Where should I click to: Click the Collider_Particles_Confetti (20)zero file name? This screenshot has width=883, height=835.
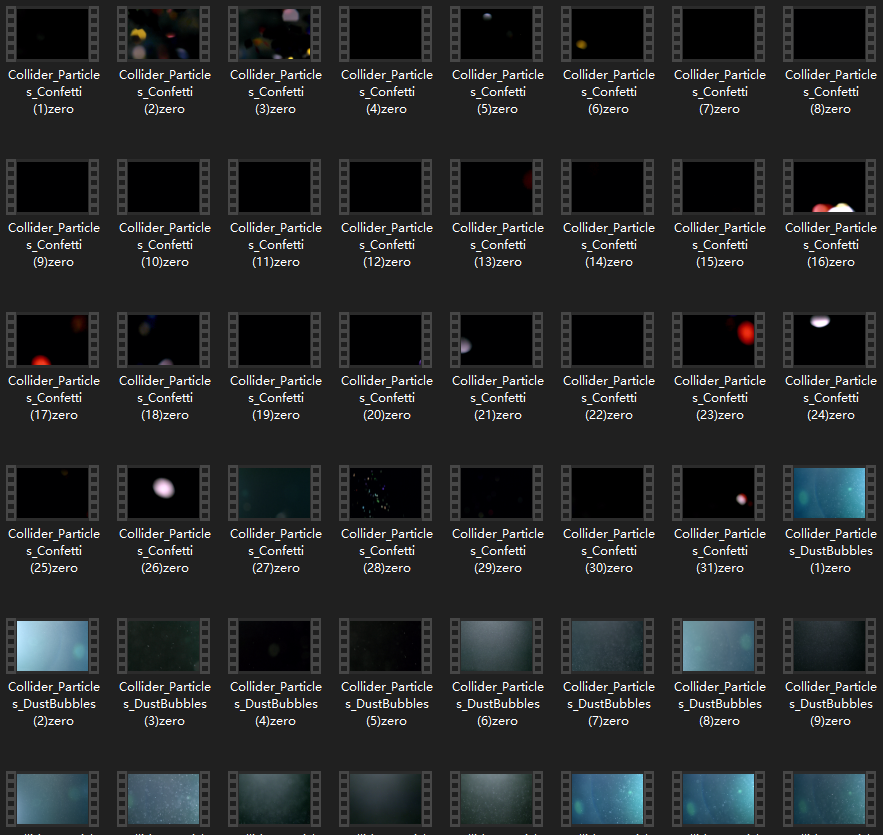[x=387, y=398]
